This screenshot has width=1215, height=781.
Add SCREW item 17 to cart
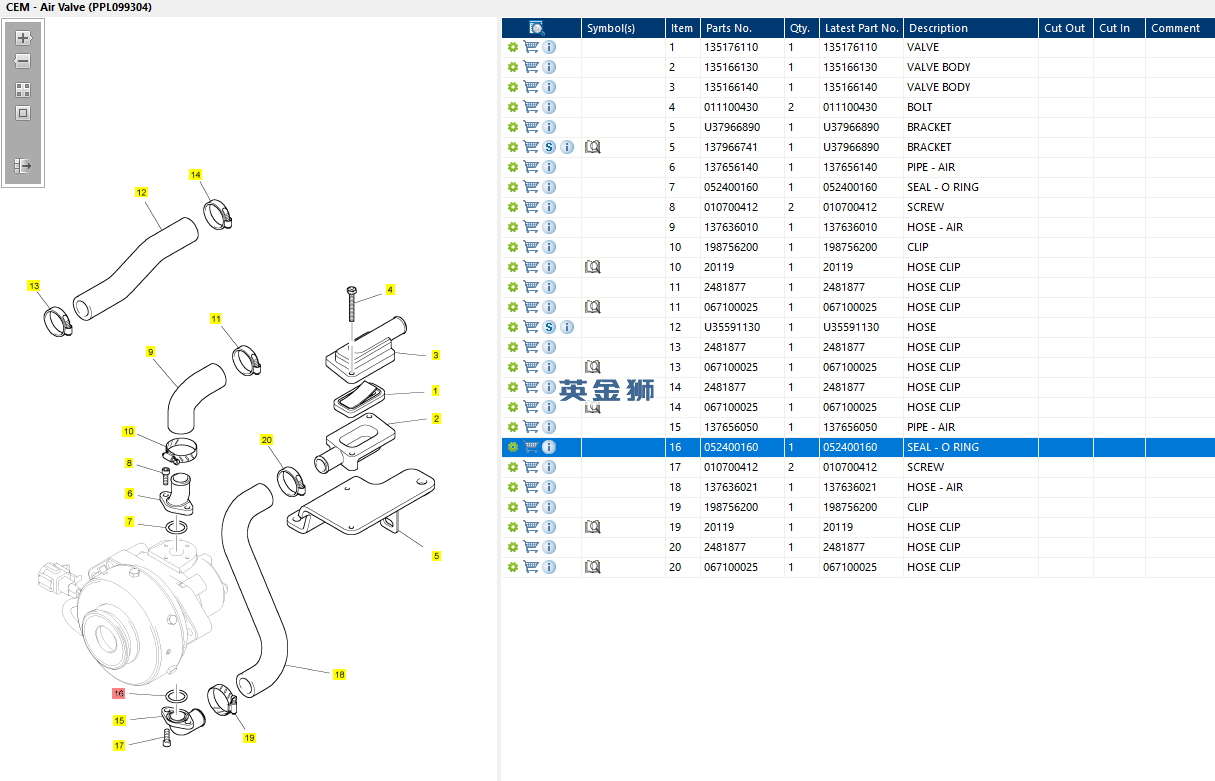(531, 467)
